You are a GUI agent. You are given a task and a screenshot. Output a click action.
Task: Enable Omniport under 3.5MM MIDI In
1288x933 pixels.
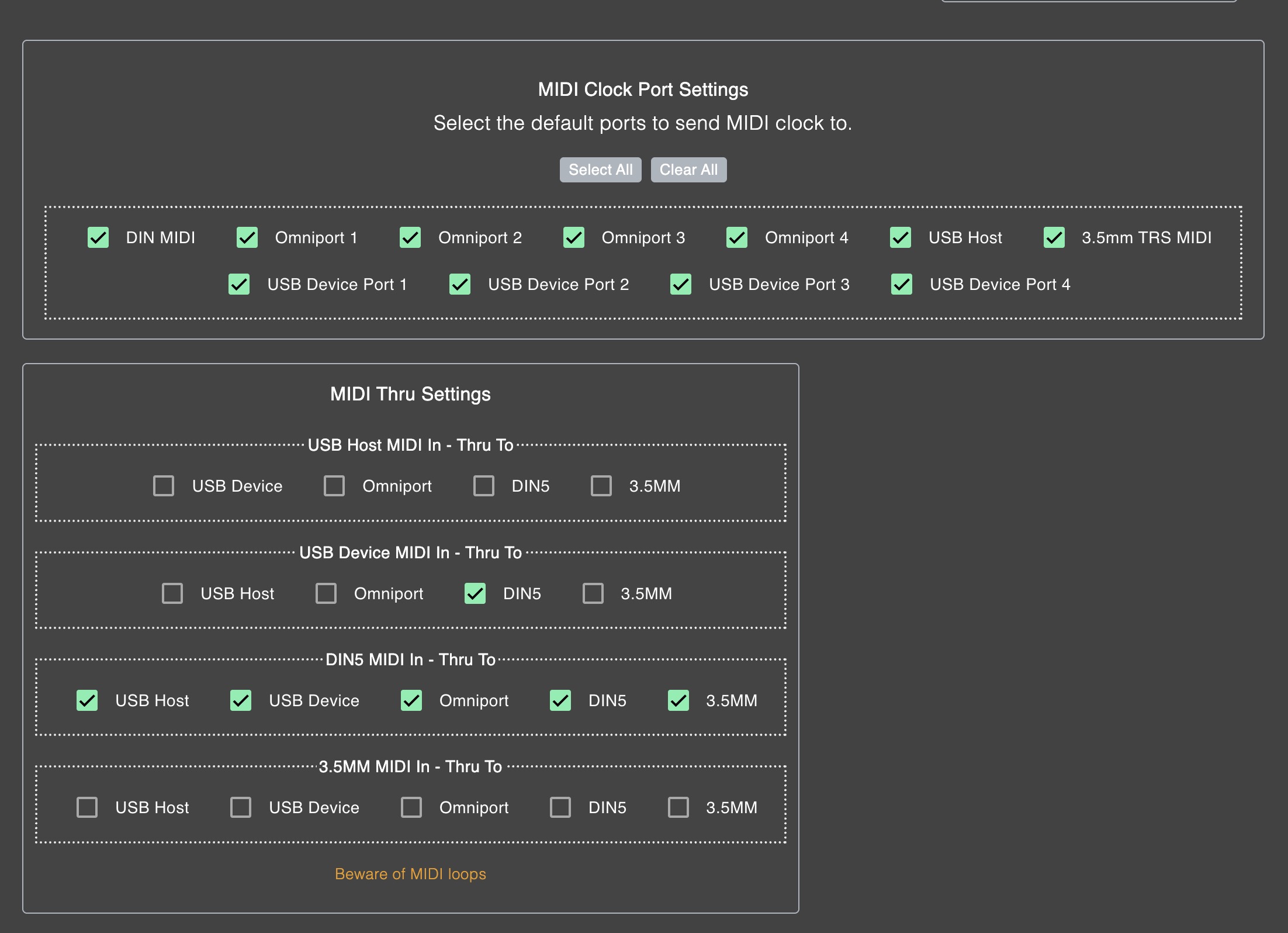(x=411, y=807)
